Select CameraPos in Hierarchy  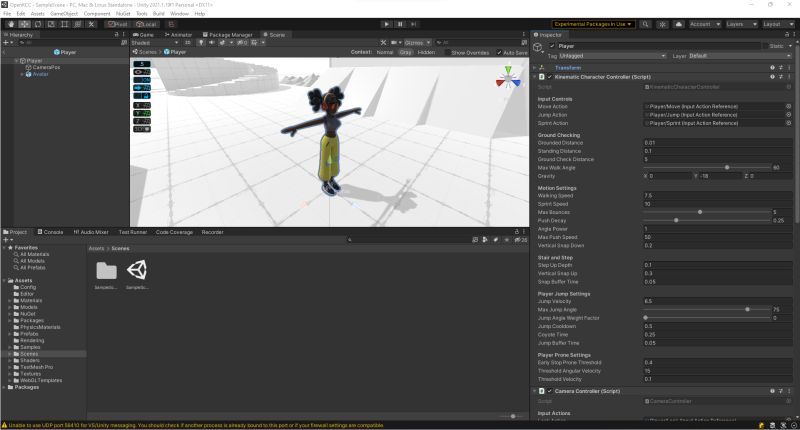[46, 67]
